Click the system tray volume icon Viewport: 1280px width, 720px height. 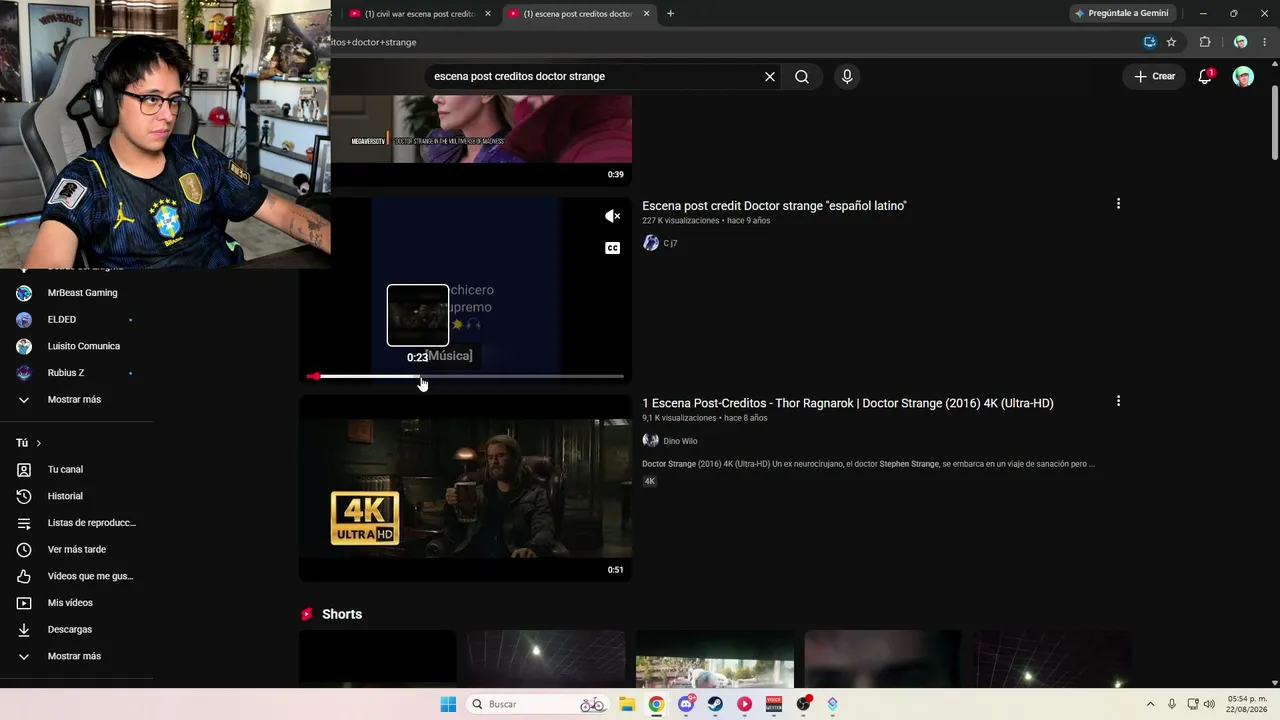click(x=1209, y=704)
